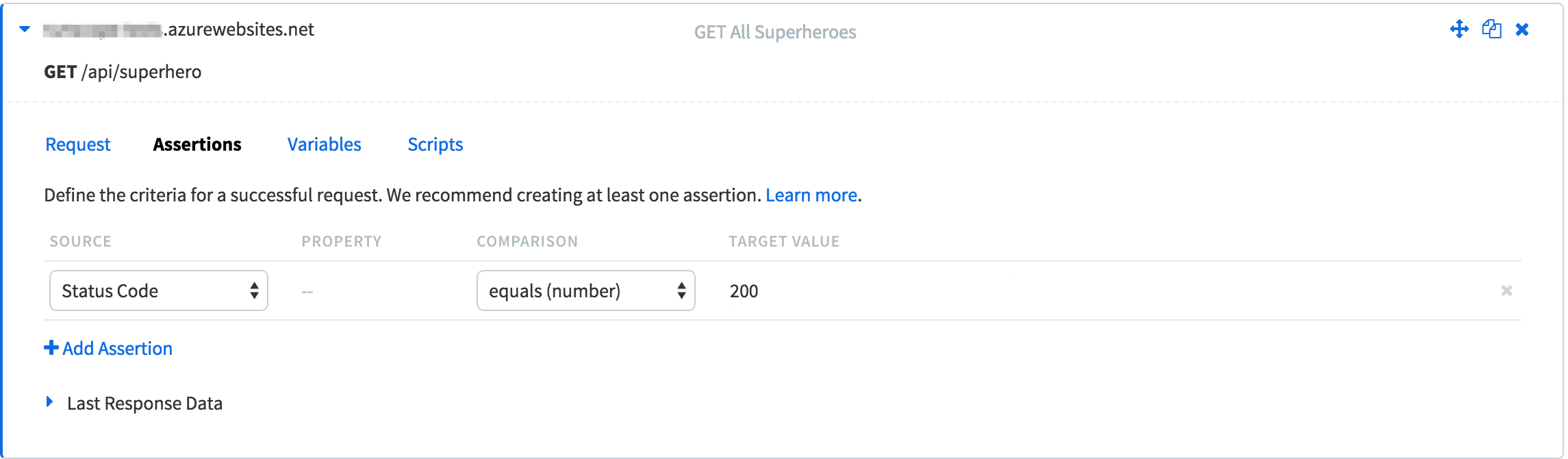Delete the Status Code assertion row
Viewport: 1568px width, 459px height.
tap(1506, 290)
